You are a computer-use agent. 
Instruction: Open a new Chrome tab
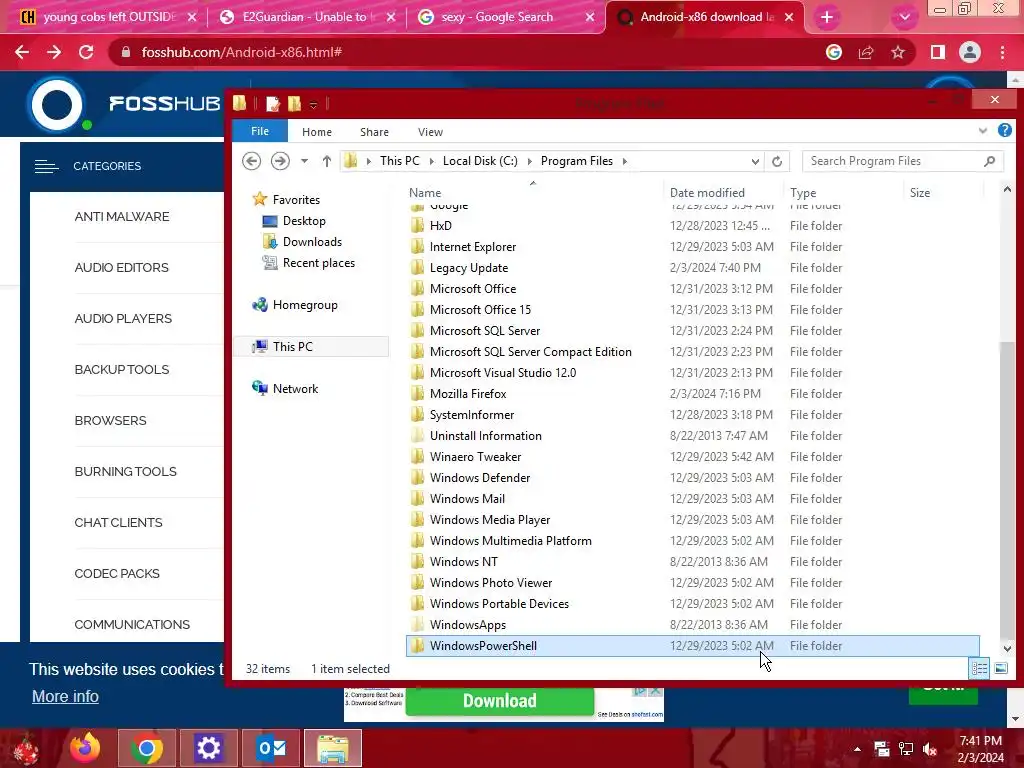click(x=827, y=17)
